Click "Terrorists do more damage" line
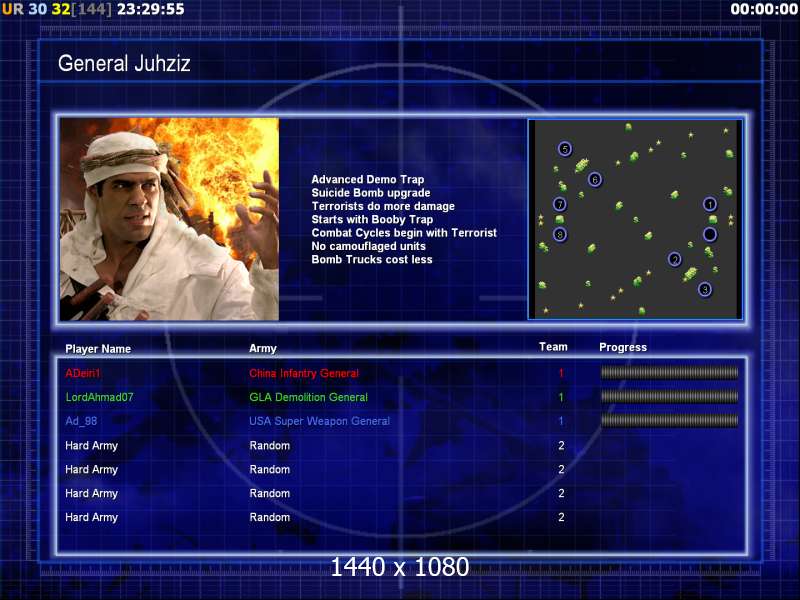Screen dimensions: 800x600 point(383,206)
